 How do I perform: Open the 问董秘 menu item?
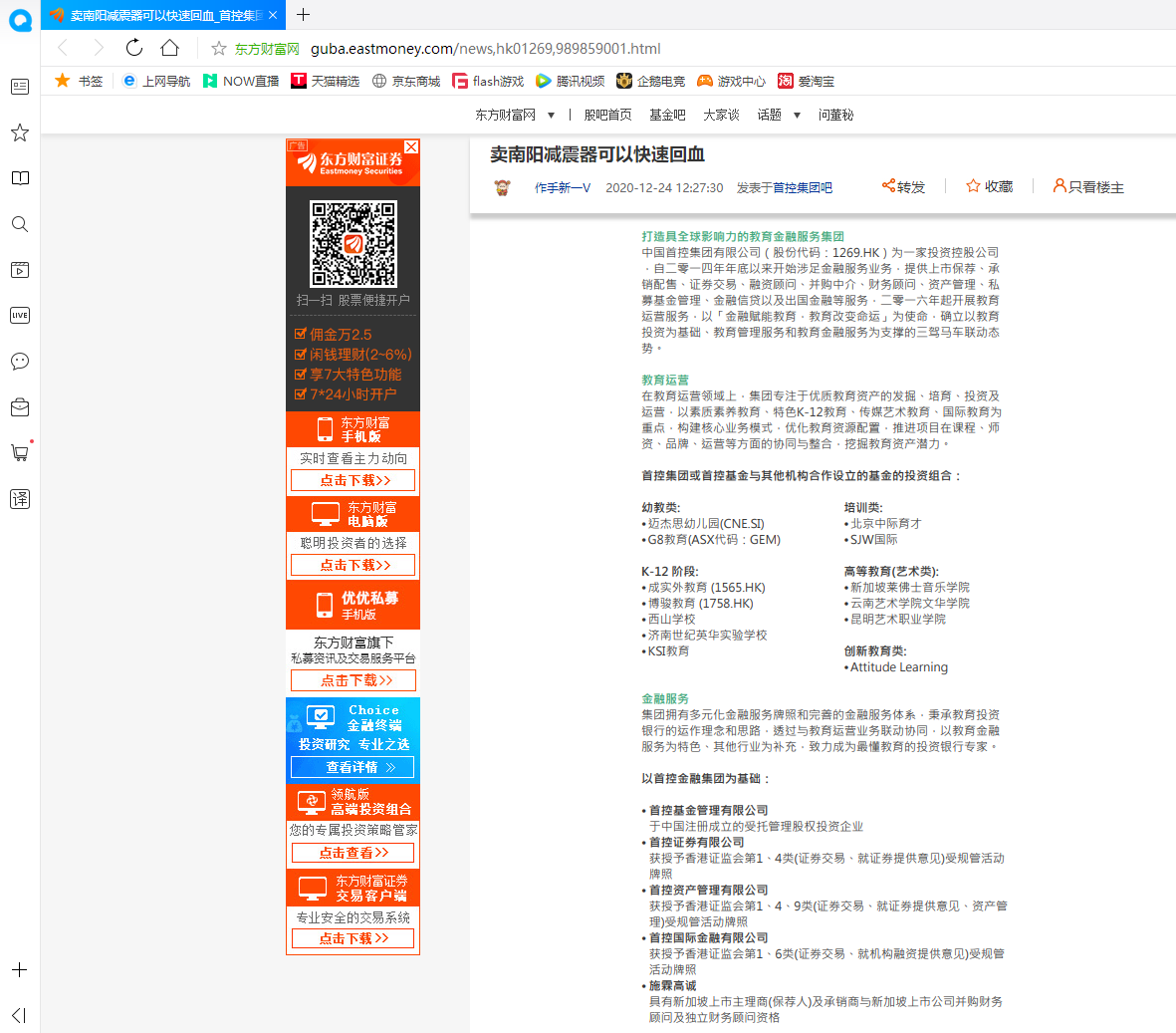pos(835,115)
